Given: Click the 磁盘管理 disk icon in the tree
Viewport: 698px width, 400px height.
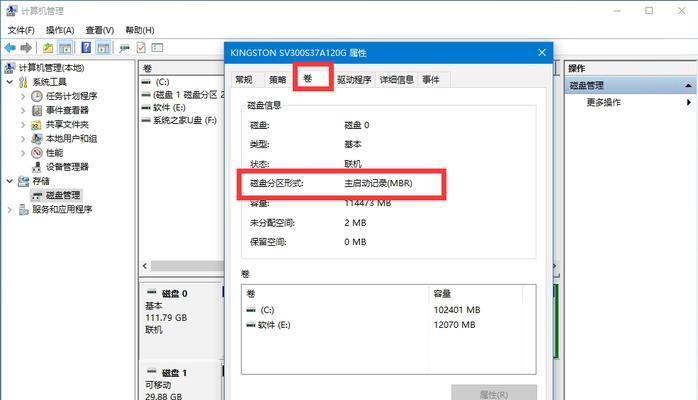Looking at the screenshot, I should tap(37, 196).
